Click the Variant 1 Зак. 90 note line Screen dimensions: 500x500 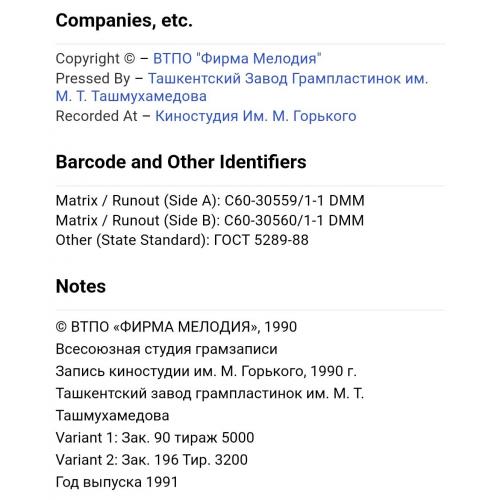click(155, 438)
